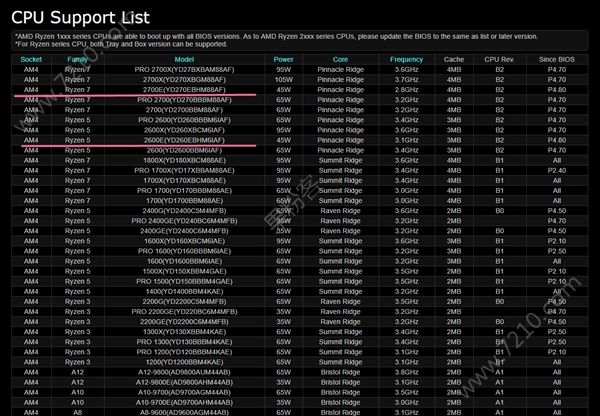Select the PRO 2400GE model cell
The height and width of the screenshot is (416, 600).
click(x=184, y=221)
